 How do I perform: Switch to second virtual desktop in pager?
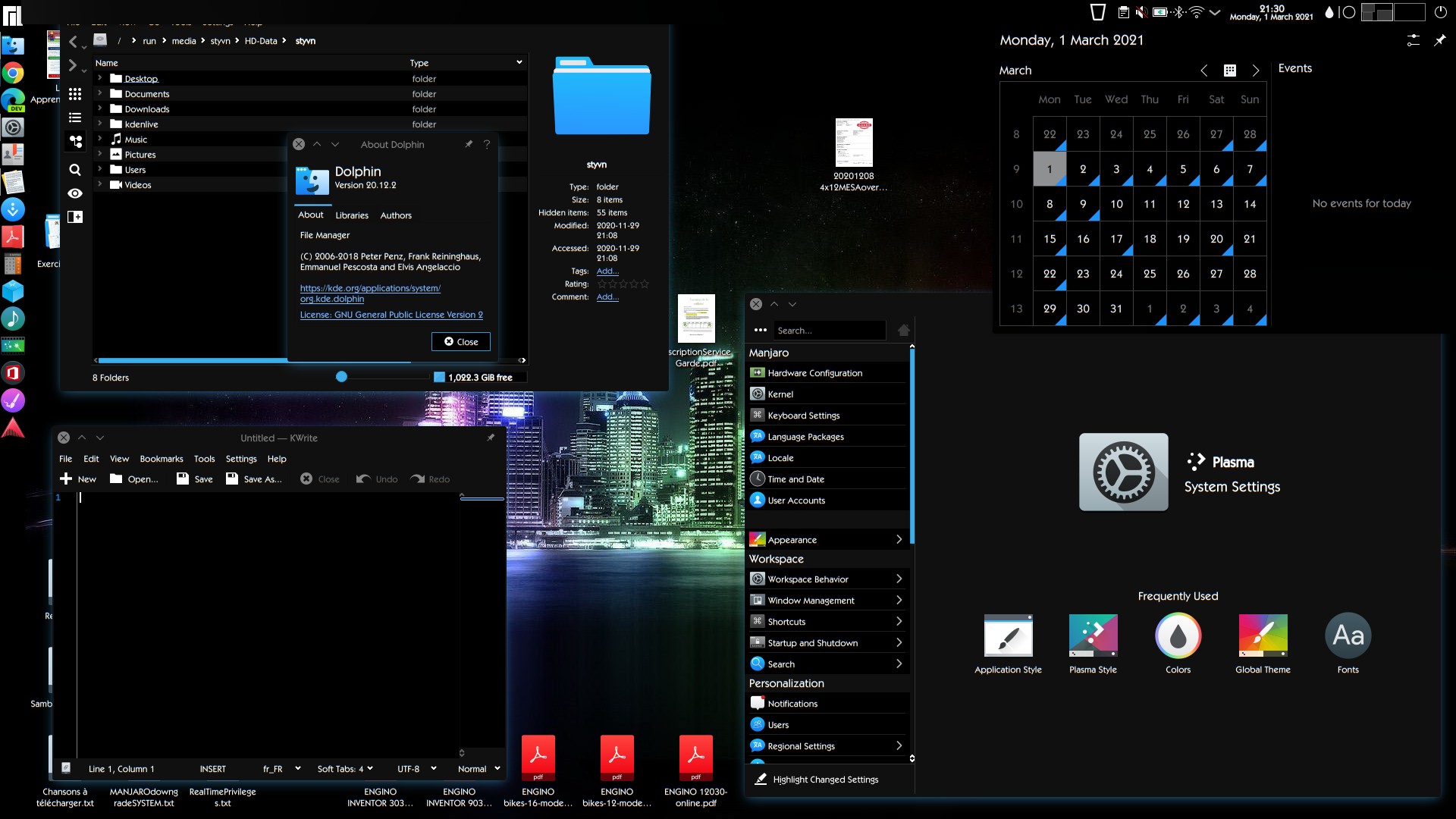tap(1410, 11)
